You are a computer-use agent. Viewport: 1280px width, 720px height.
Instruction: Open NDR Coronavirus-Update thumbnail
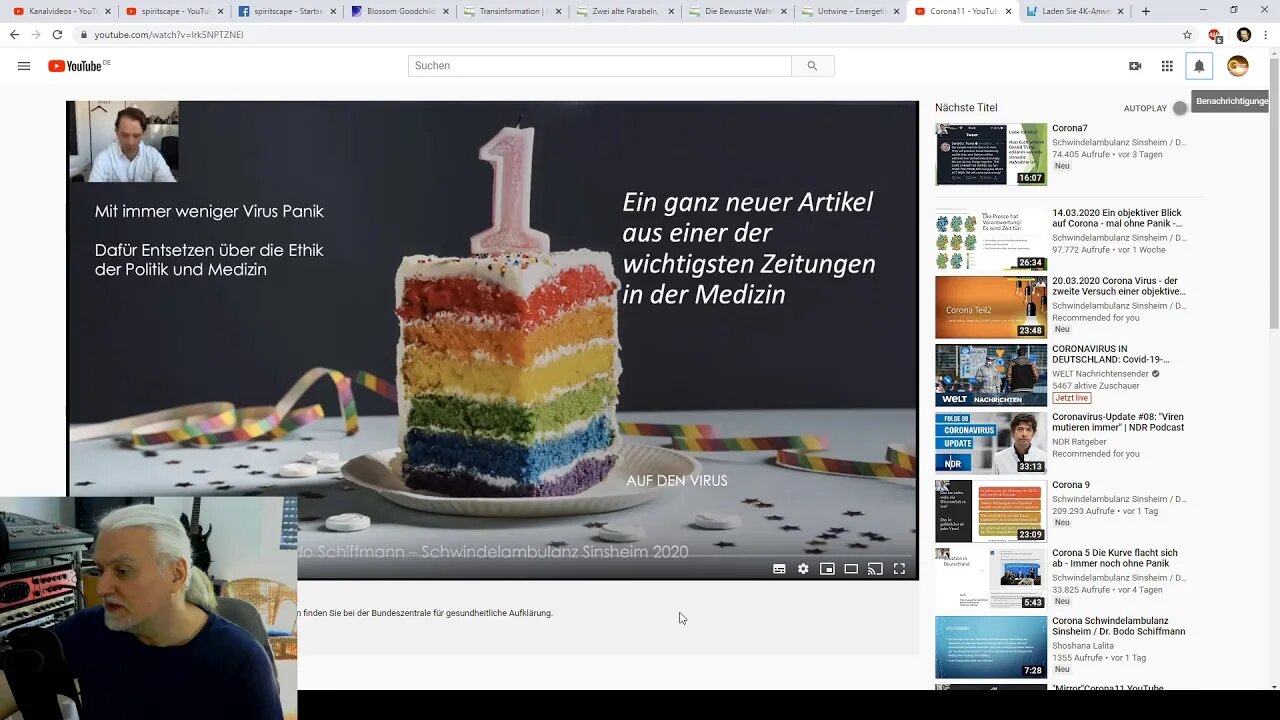click(991, 443)
